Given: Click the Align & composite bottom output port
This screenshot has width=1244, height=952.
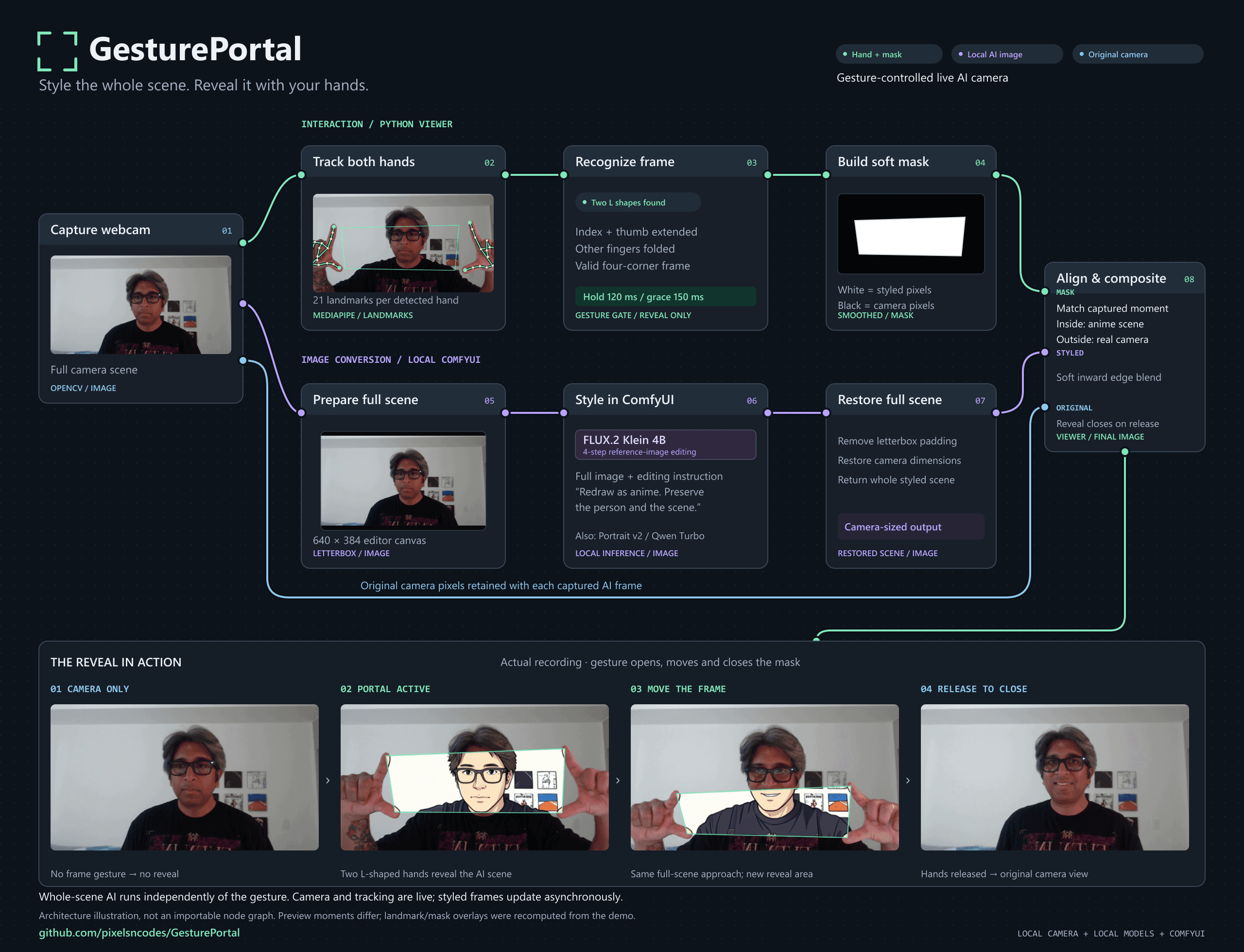Looking at the screenshot, I should 1125,452.
